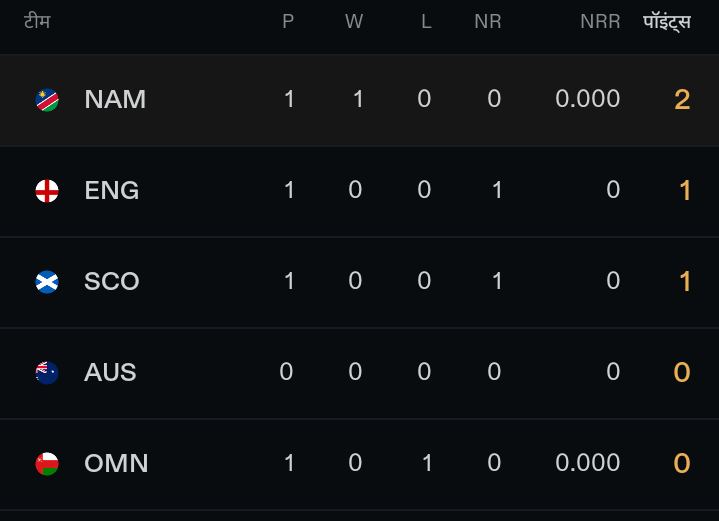Open the OMN team name link
This screenshot has height=521, width=719.
[116, 463]
